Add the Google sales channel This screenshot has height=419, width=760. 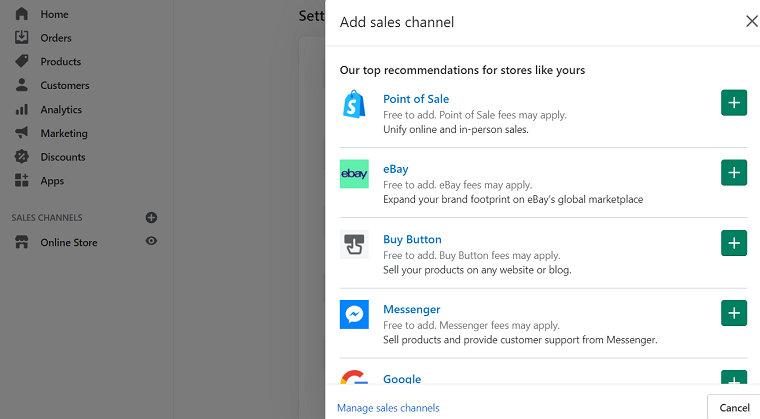(x=734, y=377)
